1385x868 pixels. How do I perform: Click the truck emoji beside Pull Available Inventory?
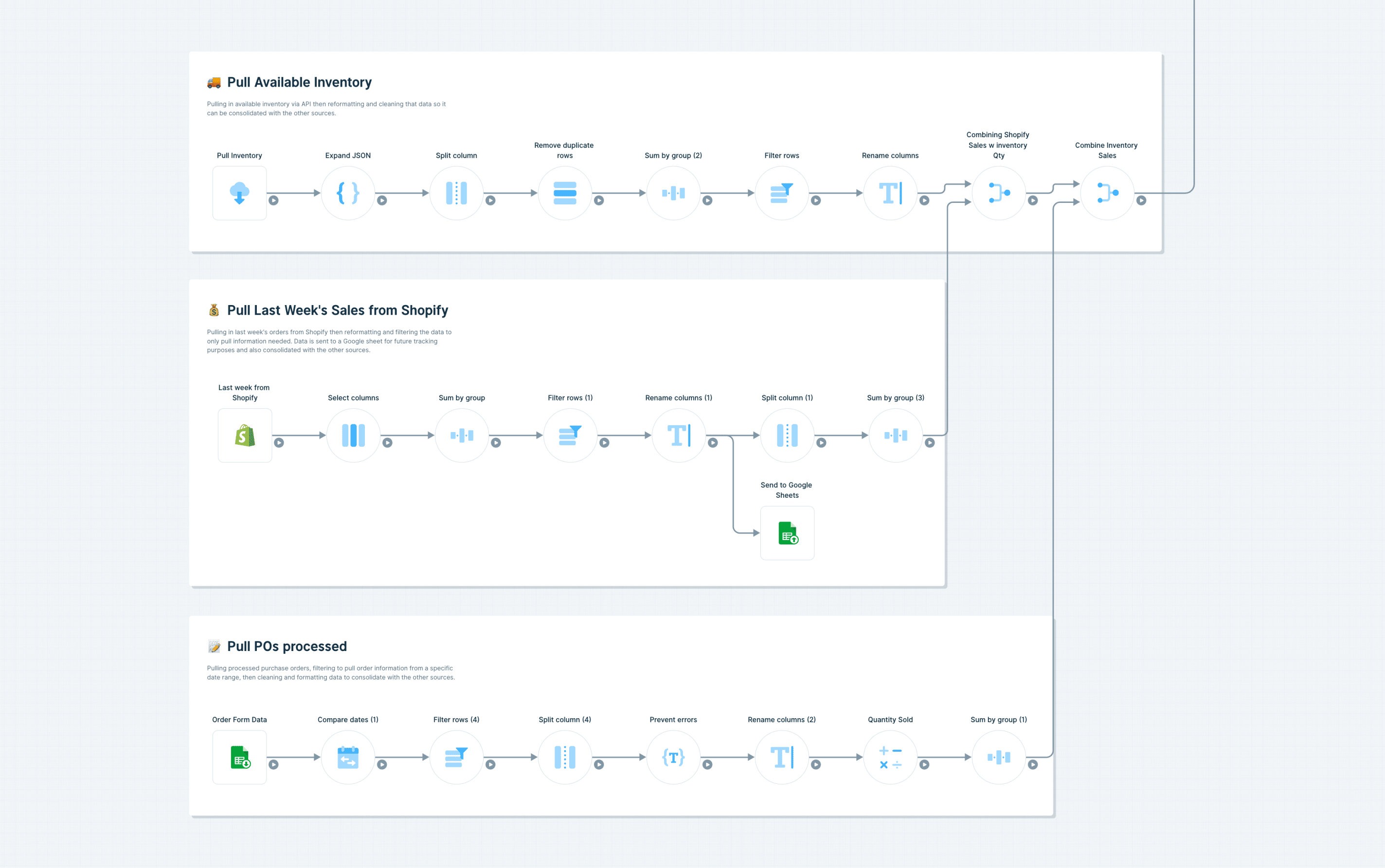[214, 82]
